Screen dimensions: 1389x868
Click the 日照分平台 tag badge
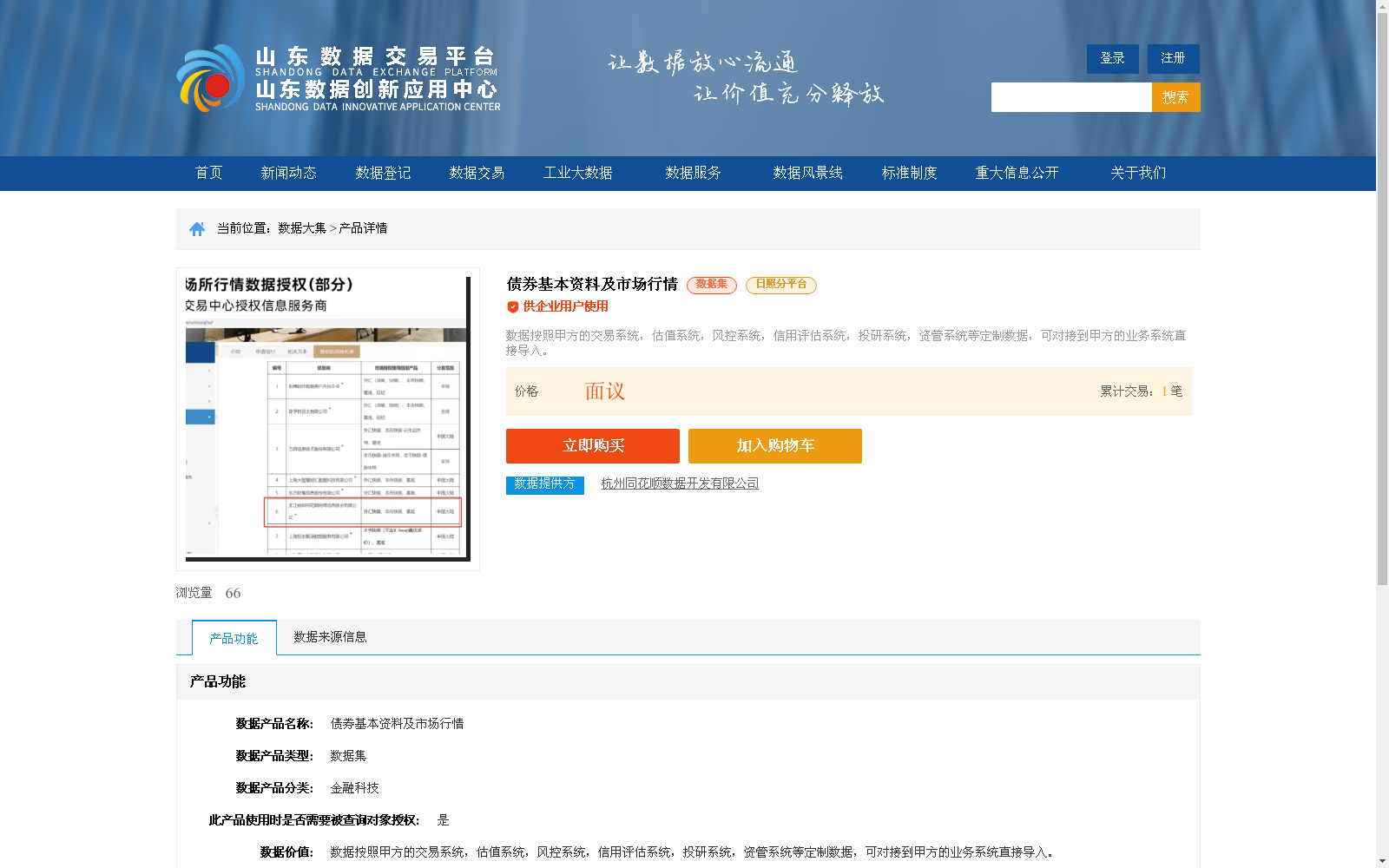(781, 285)
